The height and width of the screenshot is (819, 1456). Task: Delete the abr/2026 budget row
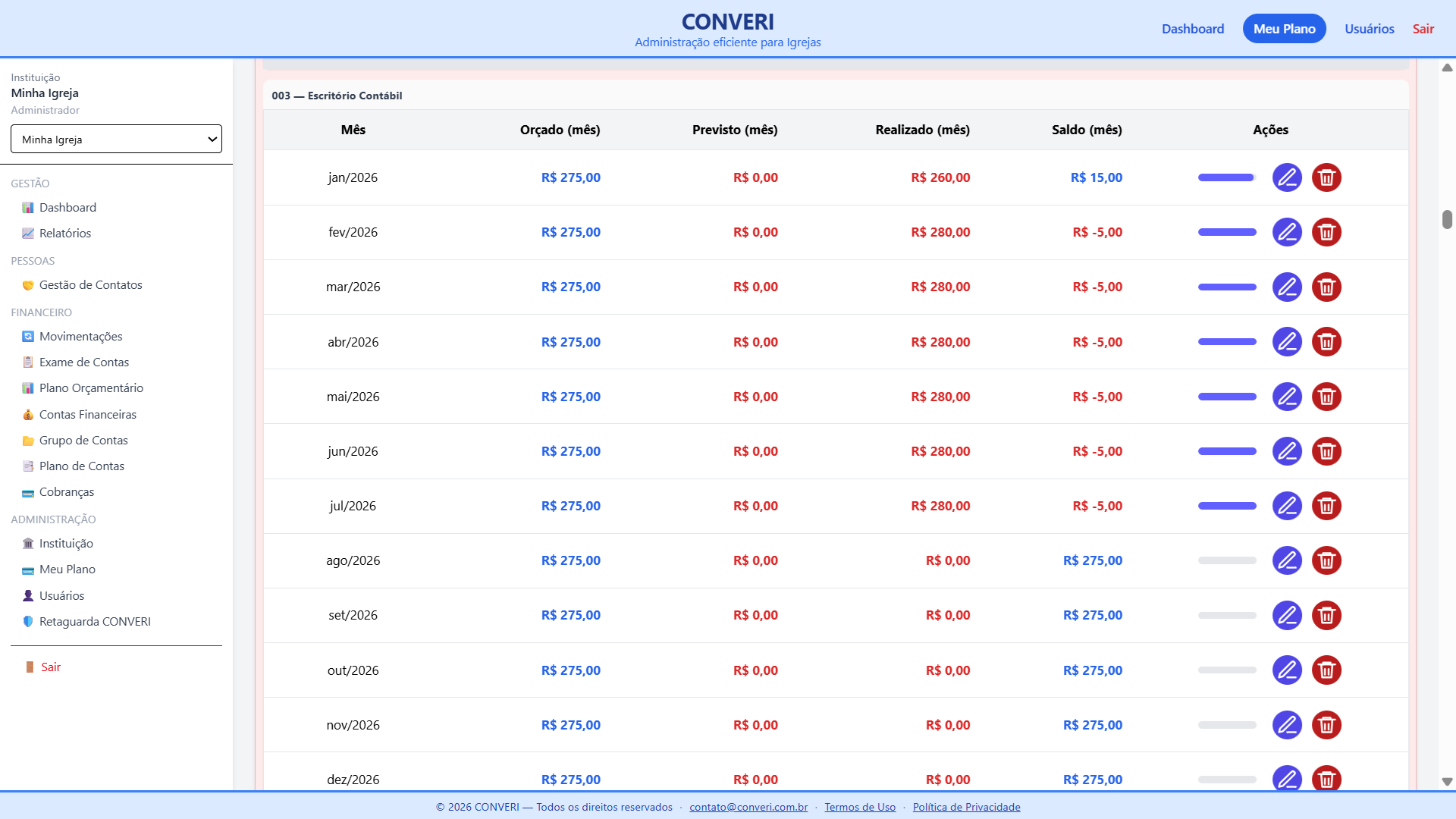tap(1326, 342)
